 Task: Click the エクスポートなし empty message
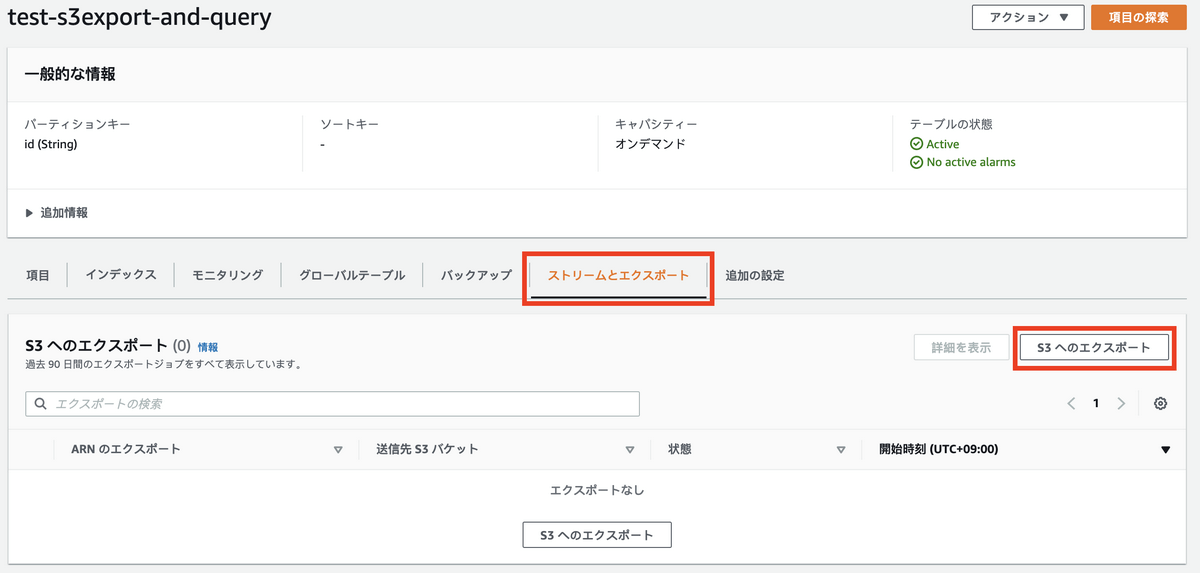click(x=597, y=490)
